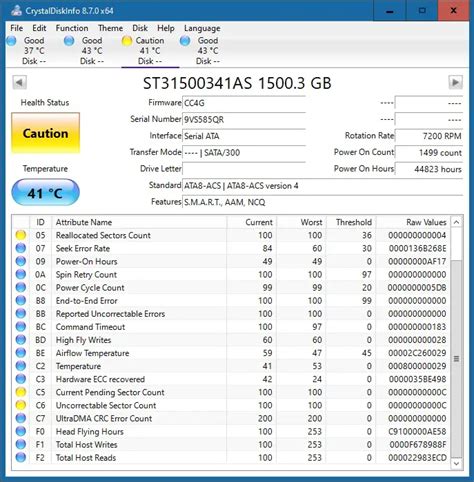Click the Power On Hours value 44823 hours

429,169
